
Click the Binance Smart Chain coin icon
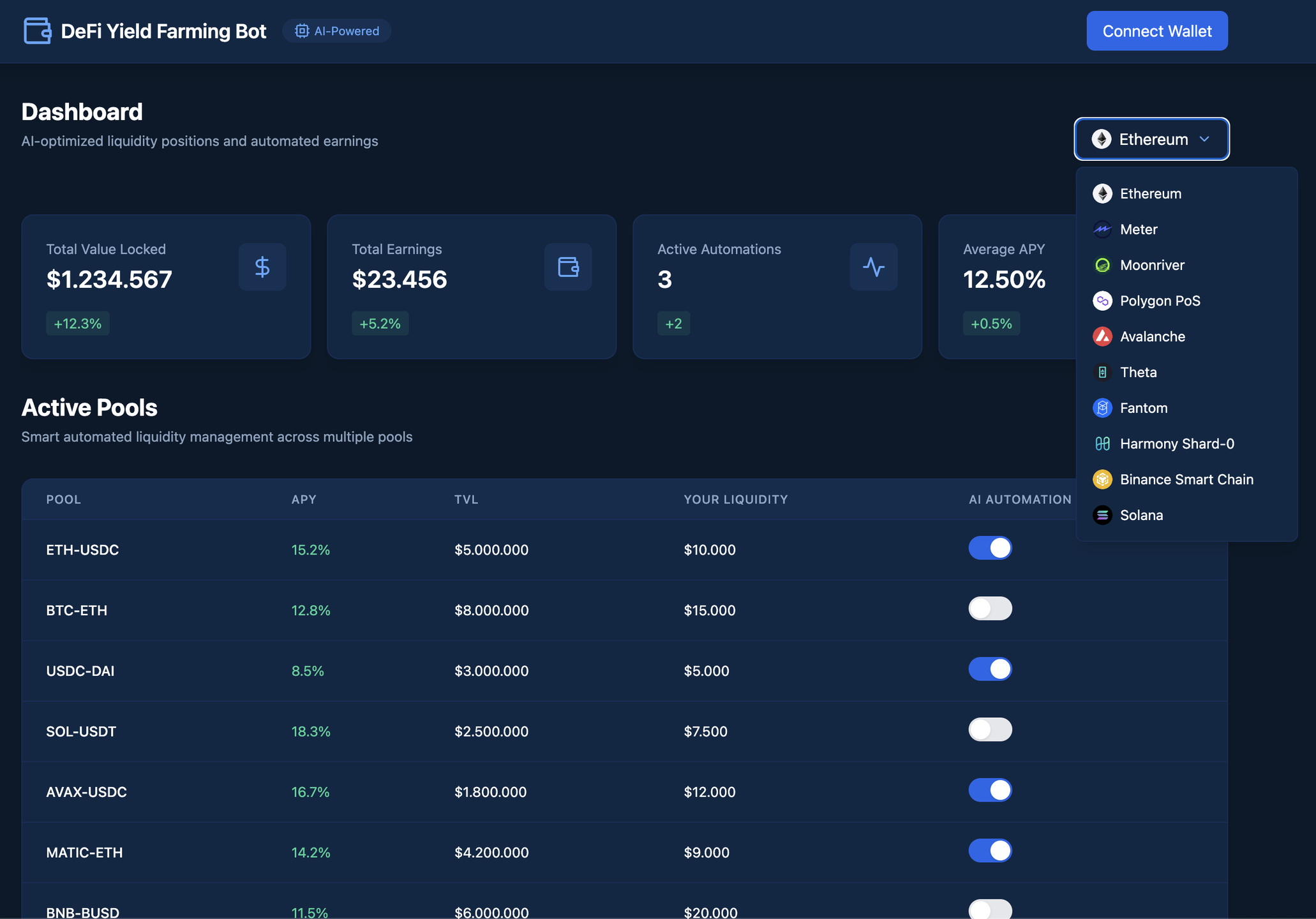(1102, 479)
